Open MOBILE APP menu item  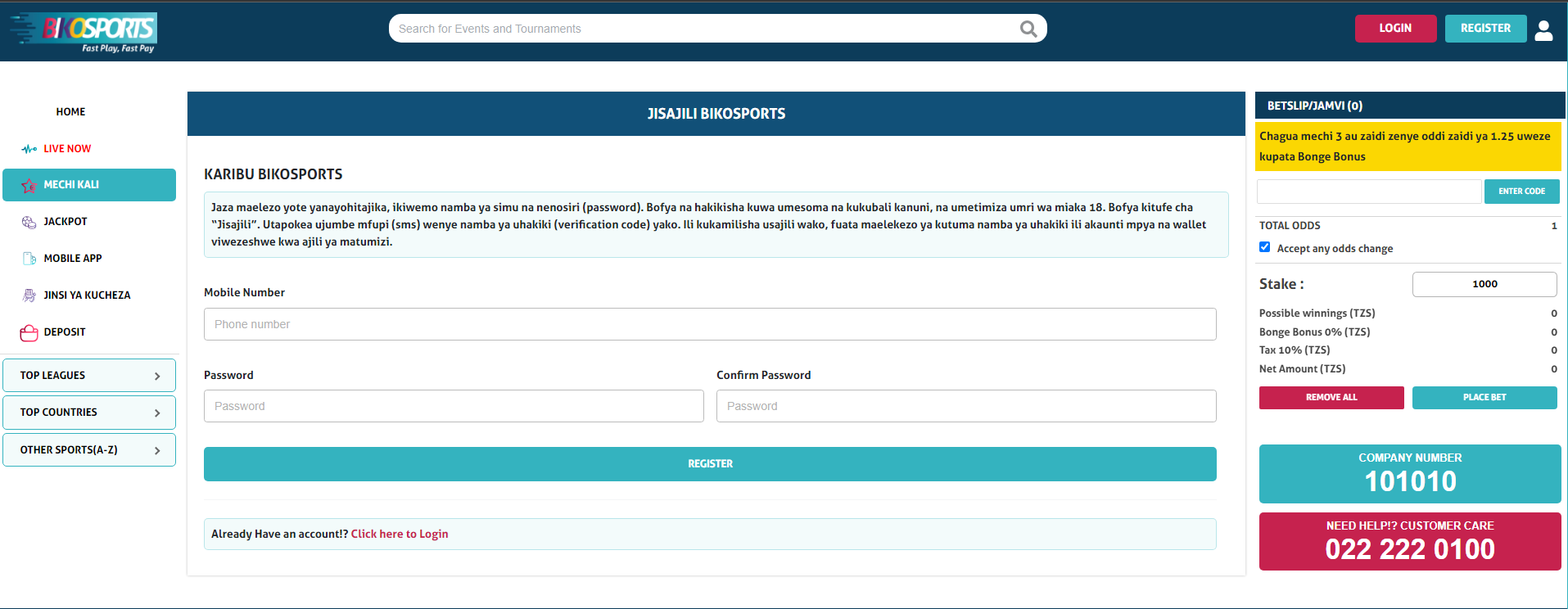[x=73, y=259]
